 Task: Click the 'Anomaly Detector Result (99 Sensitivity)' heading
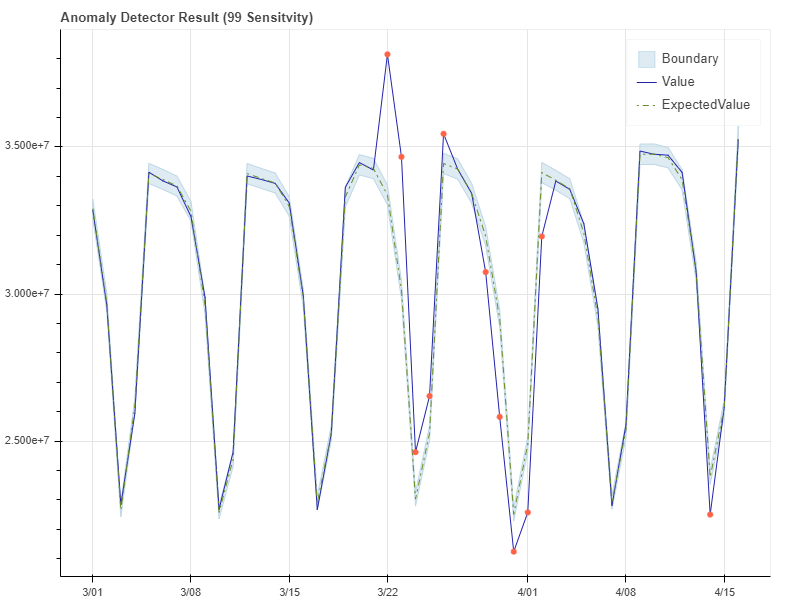185,17
